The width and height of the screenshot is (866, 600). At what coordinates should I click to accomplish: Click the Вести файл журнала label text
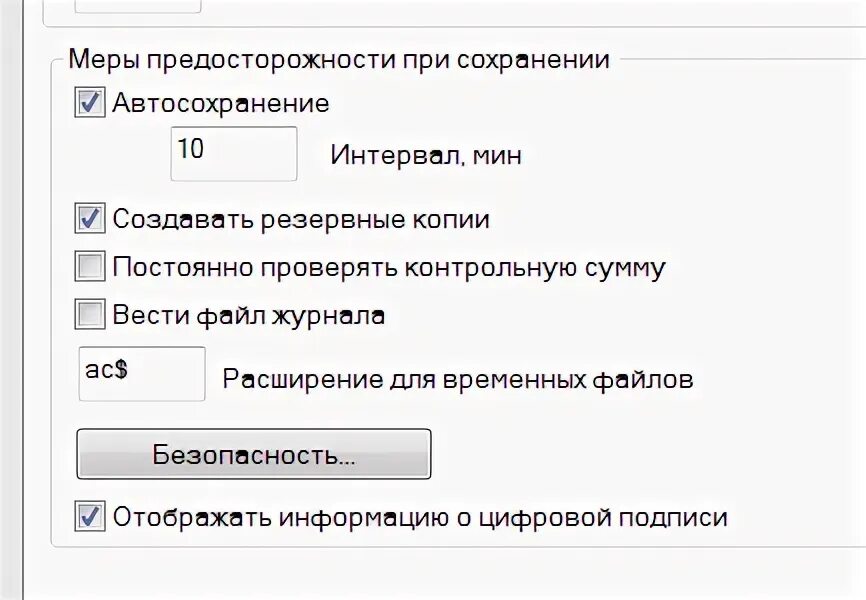coord(249,315)
